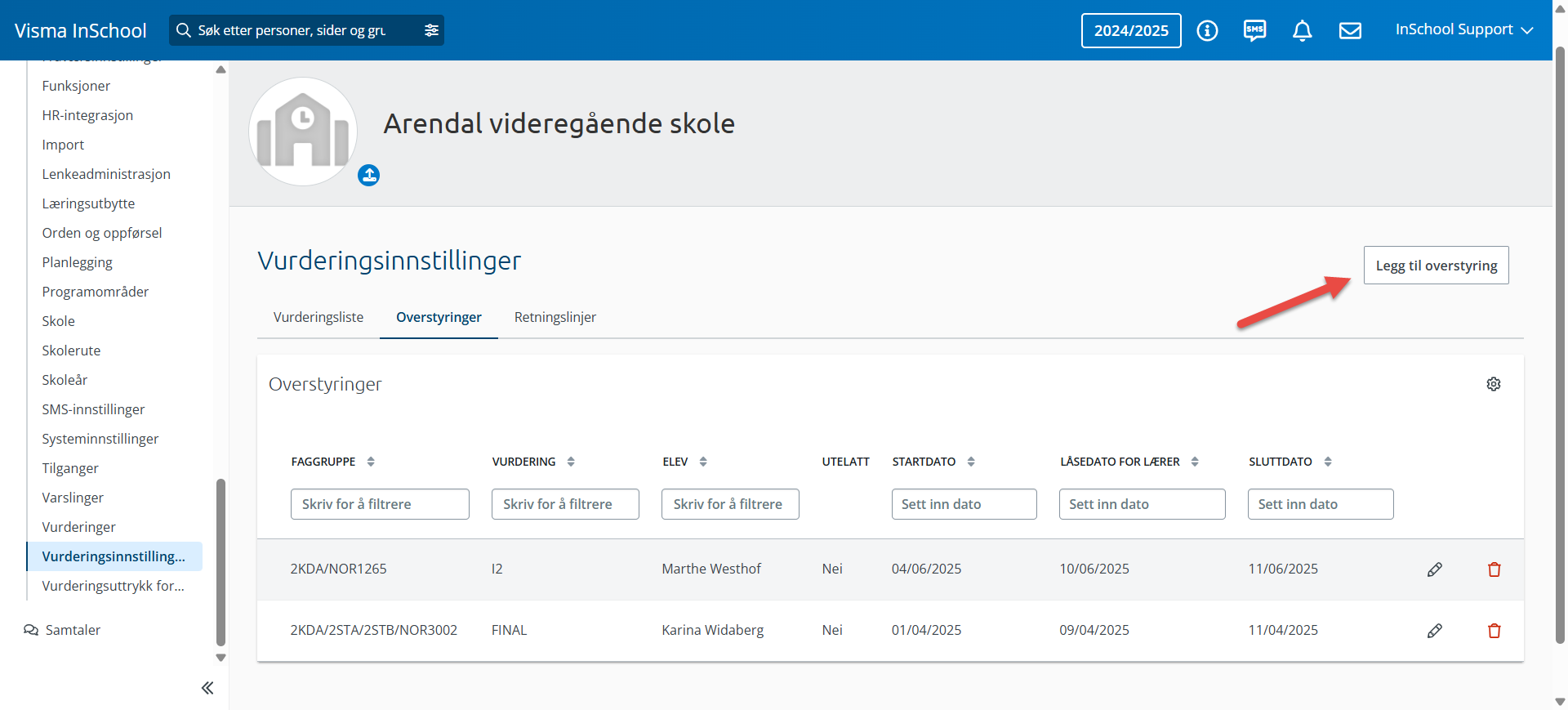Open Vurderingsuttrykk for... sidebar item
The width and height of the screenshot is (1568, 710).
114,586
